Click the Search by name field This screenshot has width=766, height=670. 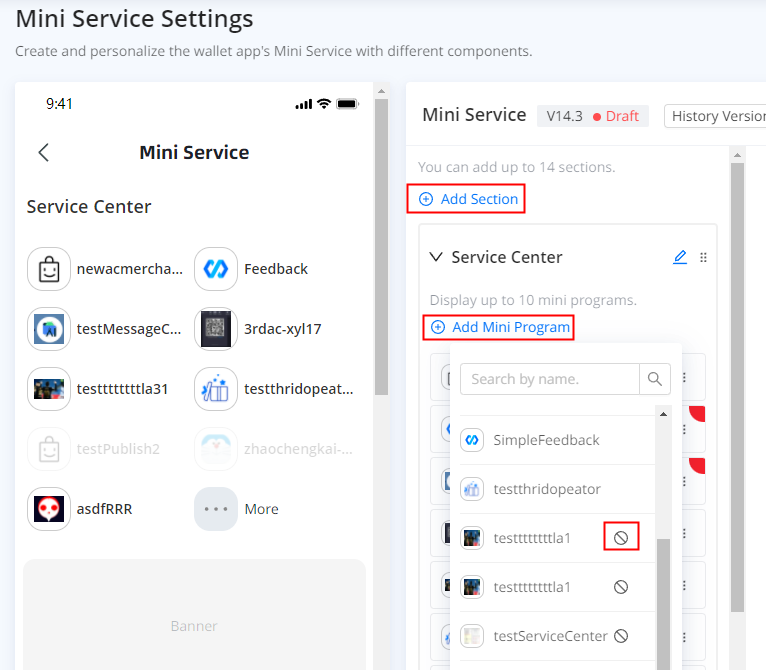tap(549, 379)
